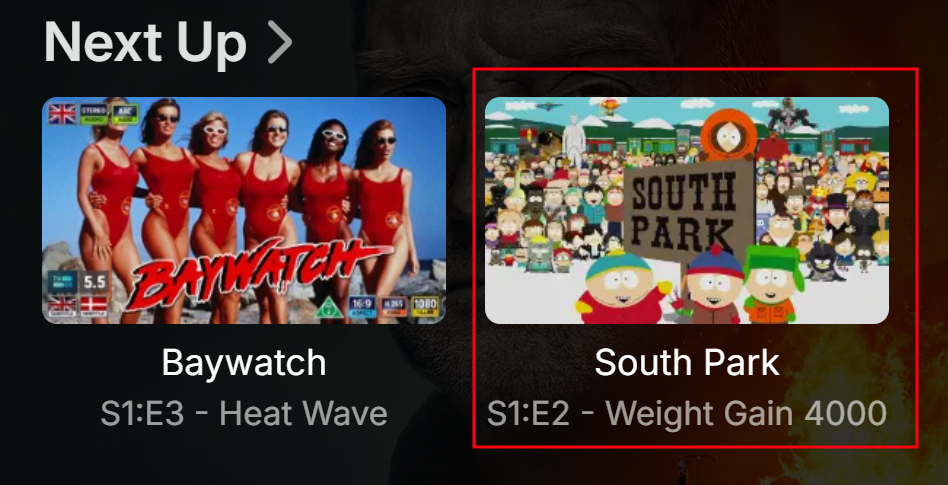Viewport: 948px width, 485px height.
Task: Open the South Park poster thumbnail
Action: [687, 210]
